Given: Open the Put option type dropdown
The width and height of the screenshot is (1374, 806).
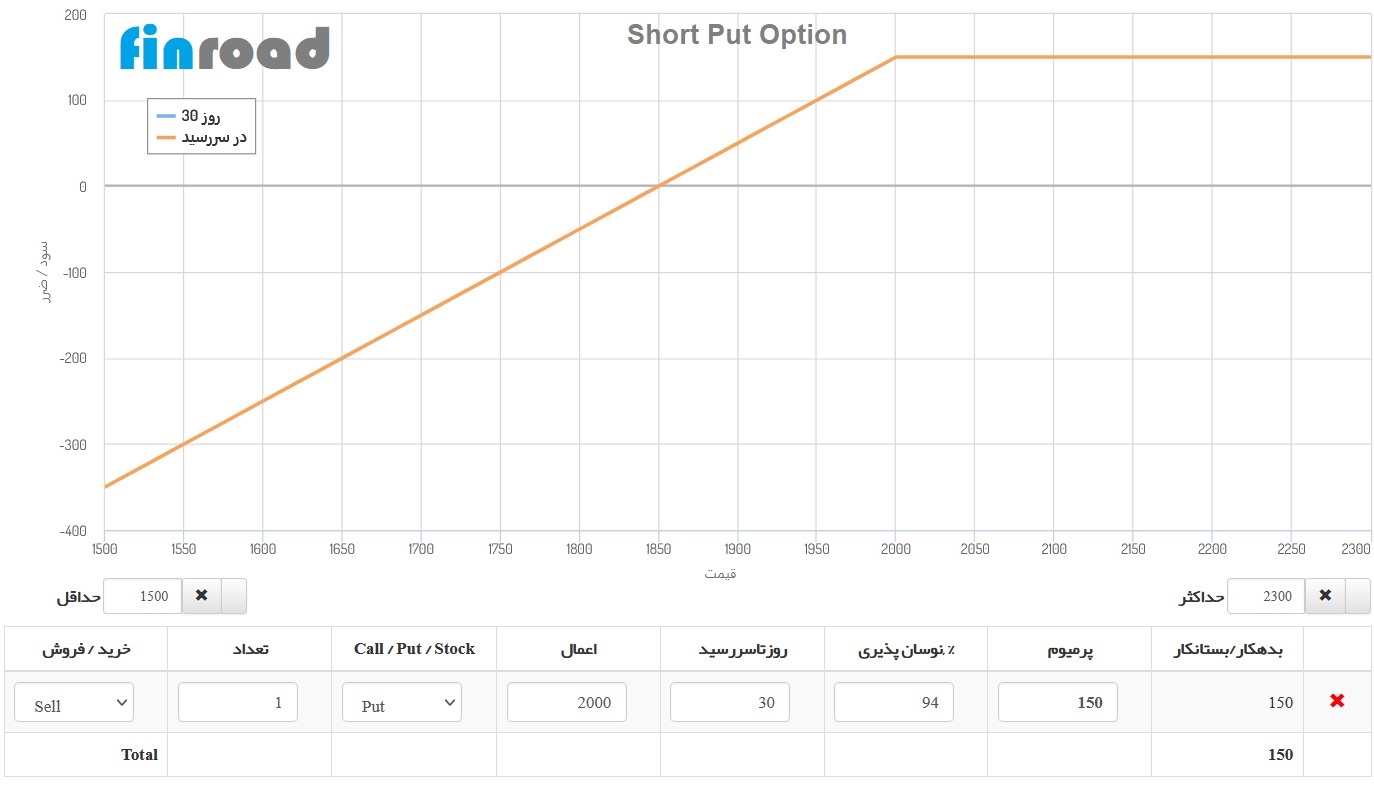Looking at the screenshot, I should pos(401,703).
